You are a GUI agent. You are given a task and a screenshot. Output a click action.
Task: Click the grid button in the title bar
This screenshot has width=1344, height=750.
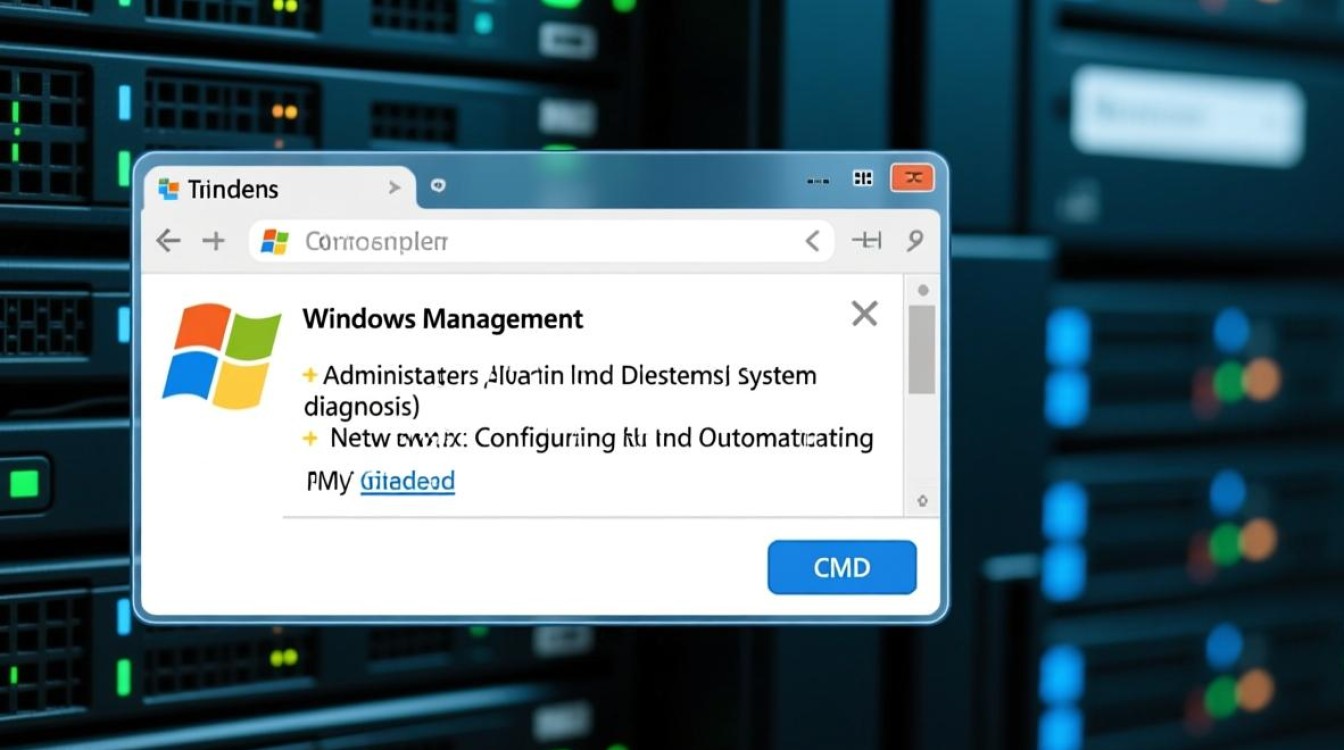click(x=862, y=179)
